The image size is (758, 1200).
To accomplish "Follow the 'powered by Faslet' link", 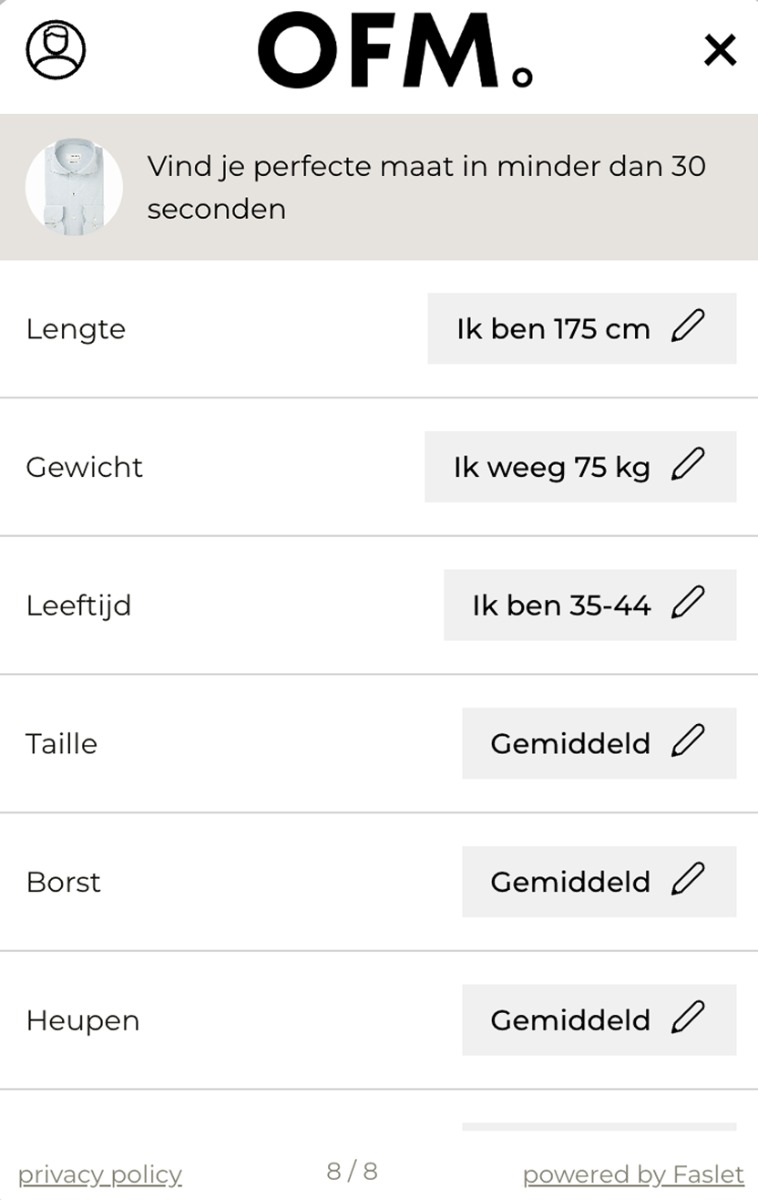I will point(634,1174).
